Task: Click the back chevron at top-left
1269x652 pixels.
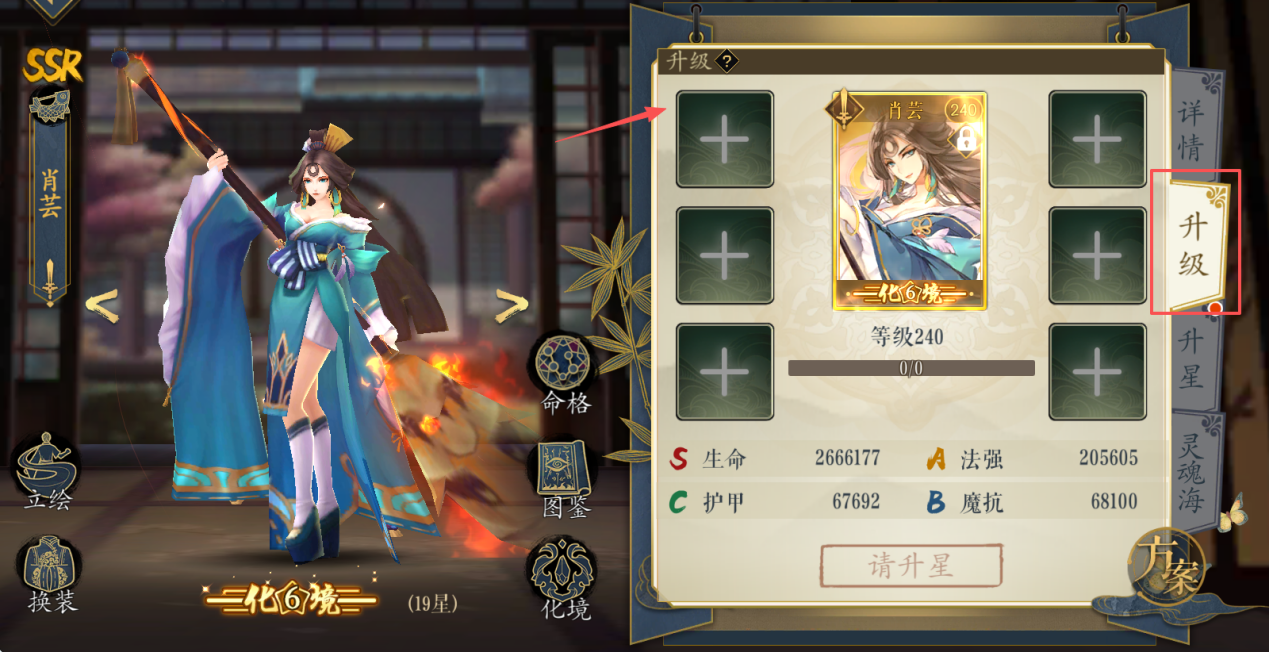Action: coord(54,10)
